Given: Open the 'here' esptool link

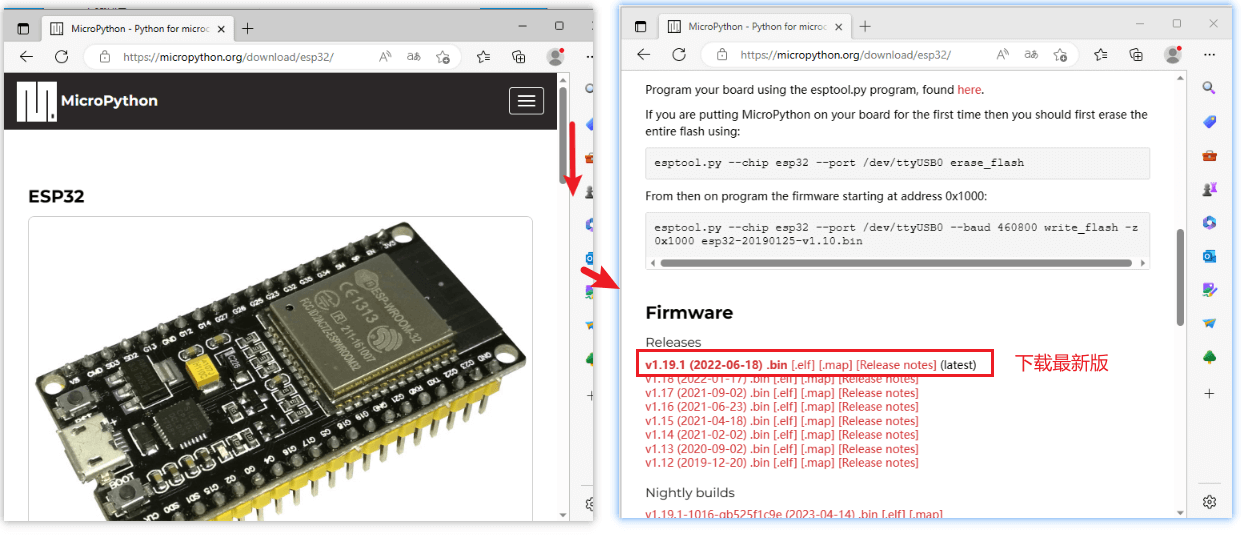Looking at the screenshot, I should tap(969, 90).
